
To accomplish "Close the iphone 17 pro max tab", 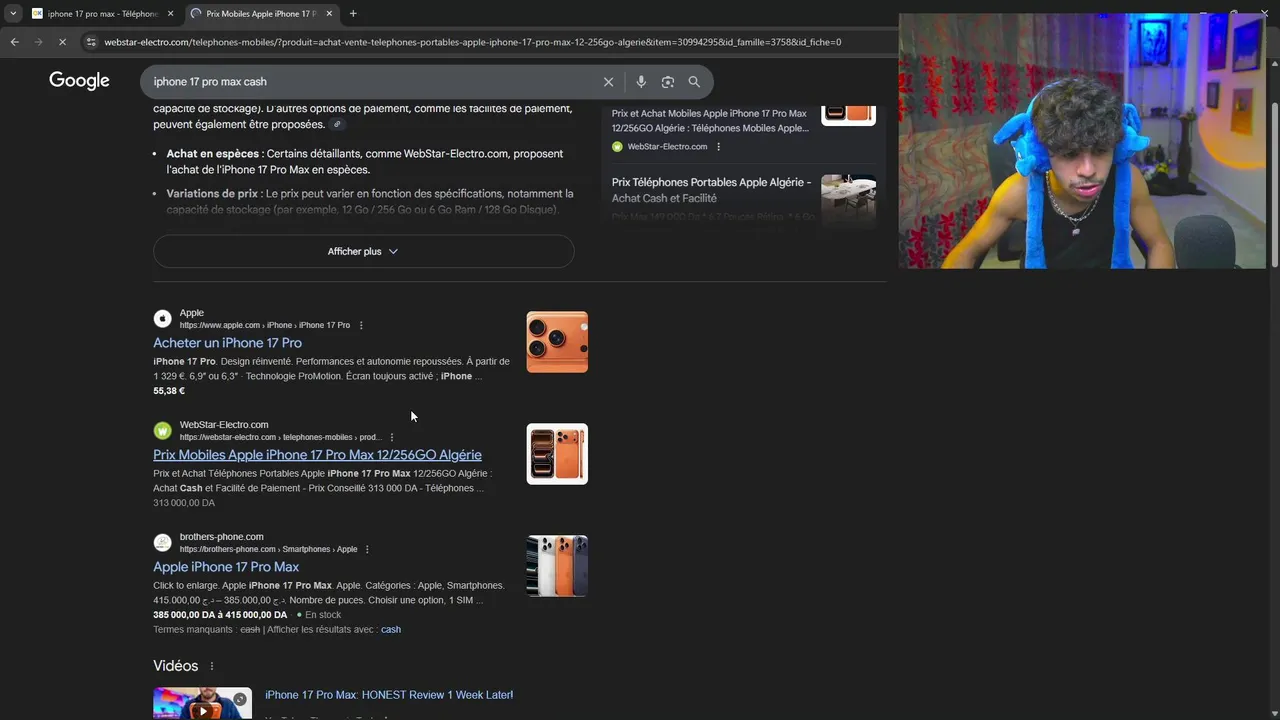I will 170,14.
